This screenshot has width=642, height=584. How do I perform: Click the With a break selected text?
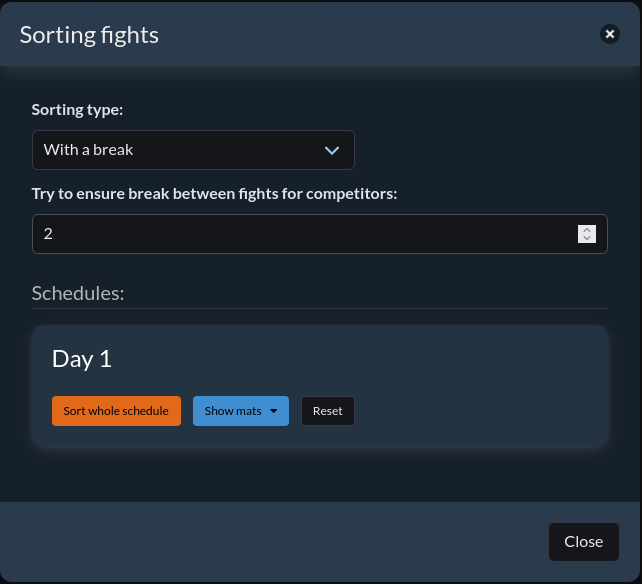(89, 150)
